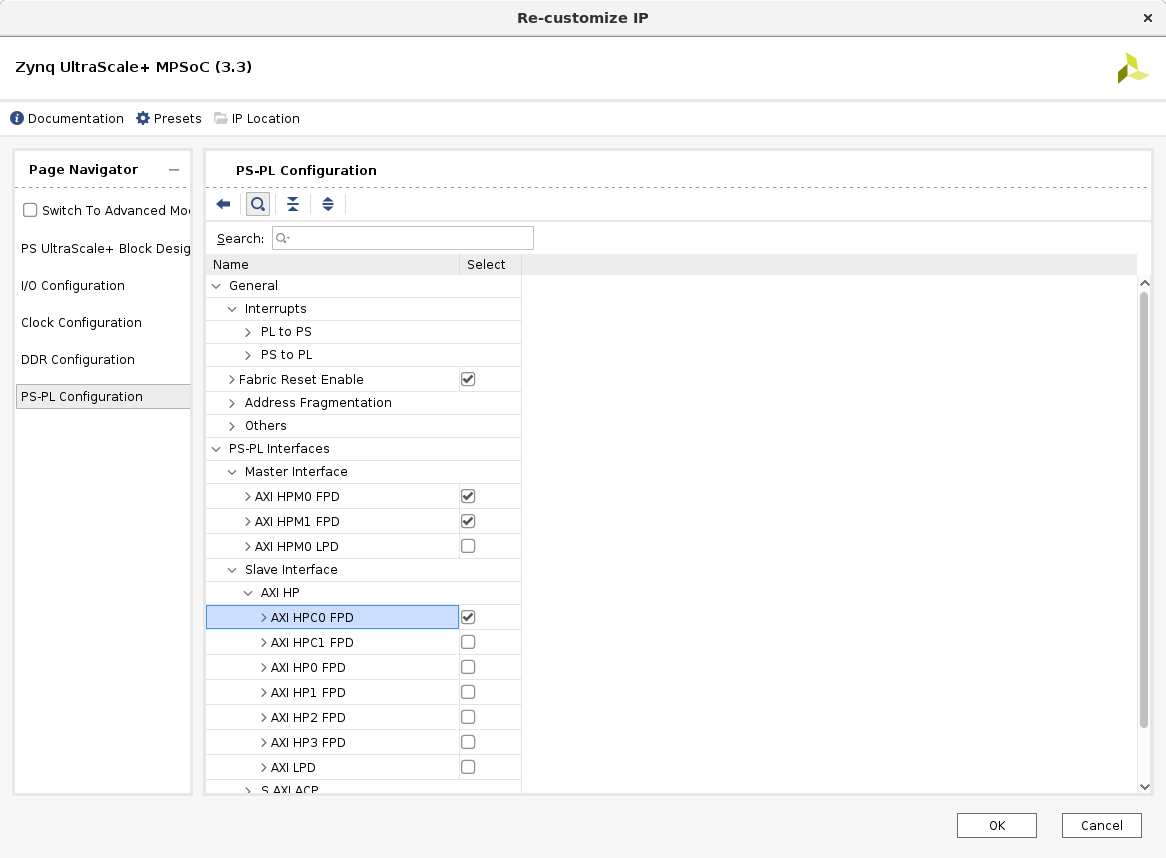Expand the Address Fragmentation node
1166x858 pixels.
click(232, 403)
